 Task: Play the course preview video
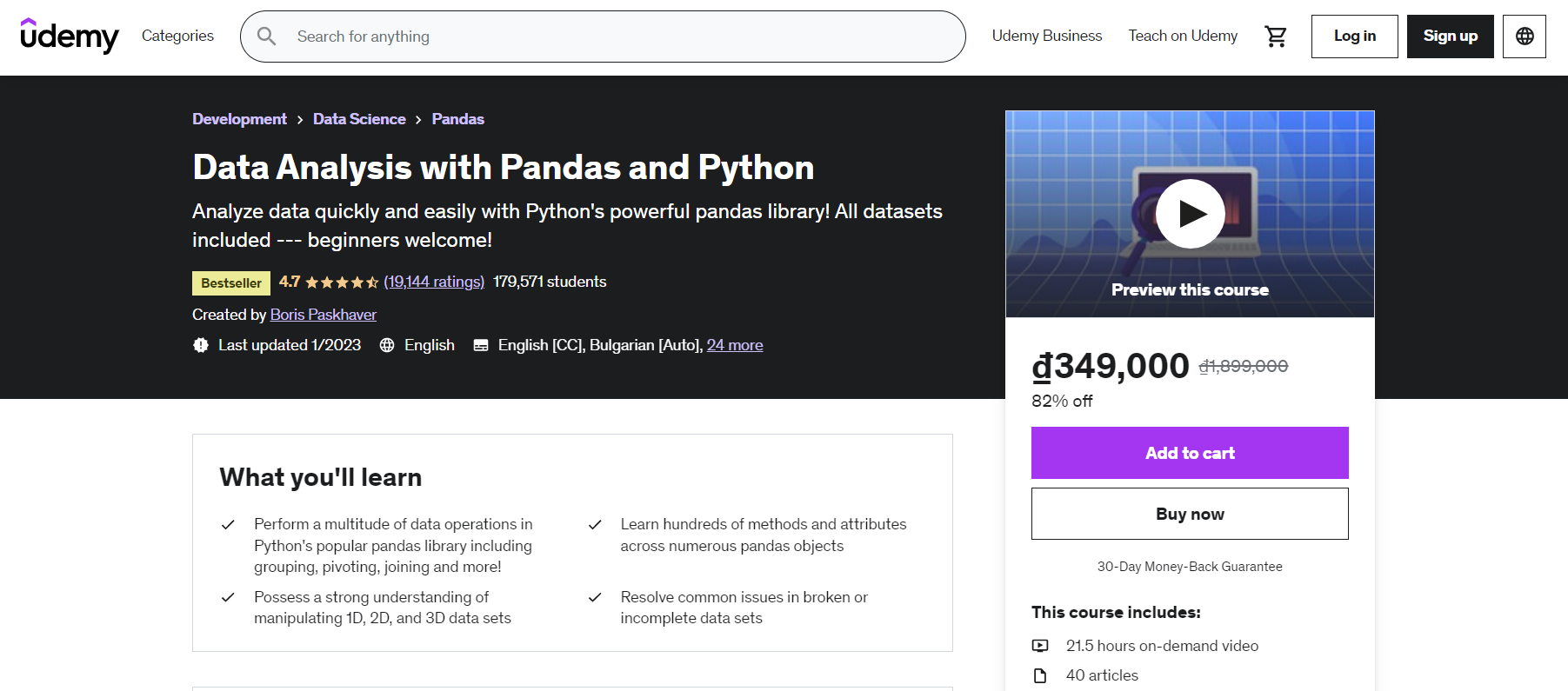1190,214
